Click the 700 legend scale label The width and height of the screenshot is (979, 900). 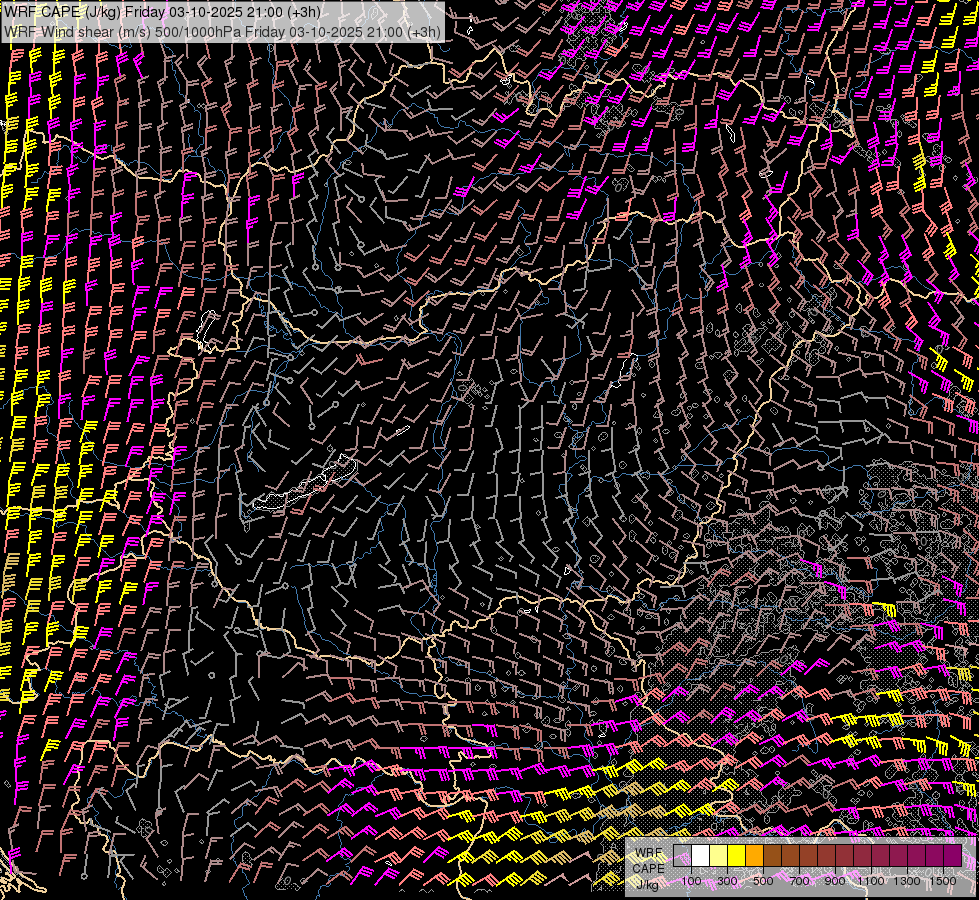pyautogui.click(x=799, y=881)
